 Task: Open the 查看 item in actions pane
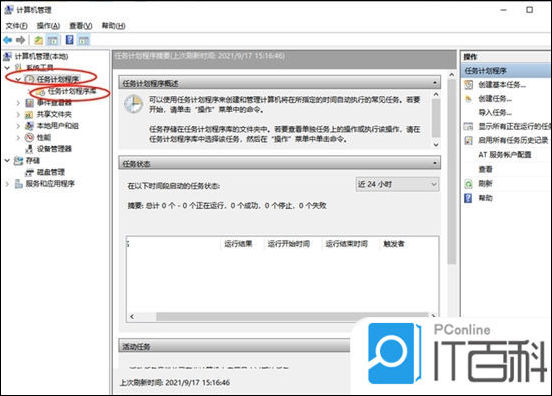(x=485, y=169)
